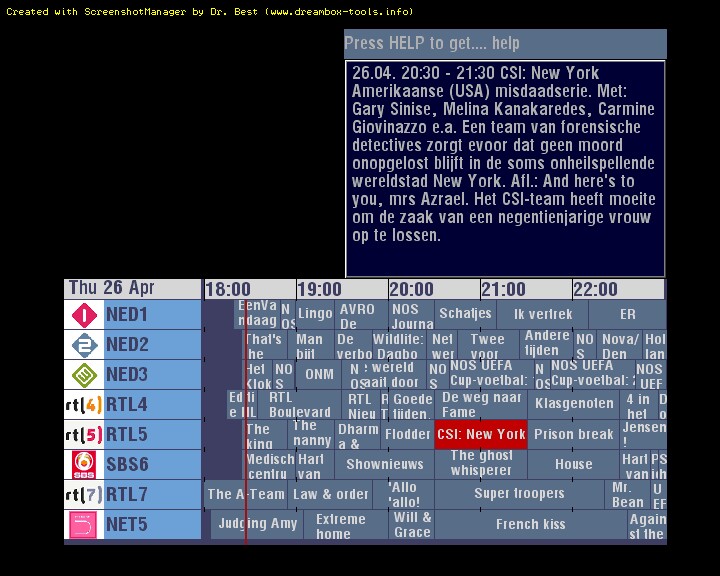The image size is (720, 576).
Task: Select Law & order on RTL7
Action: (x=331, y=494)
